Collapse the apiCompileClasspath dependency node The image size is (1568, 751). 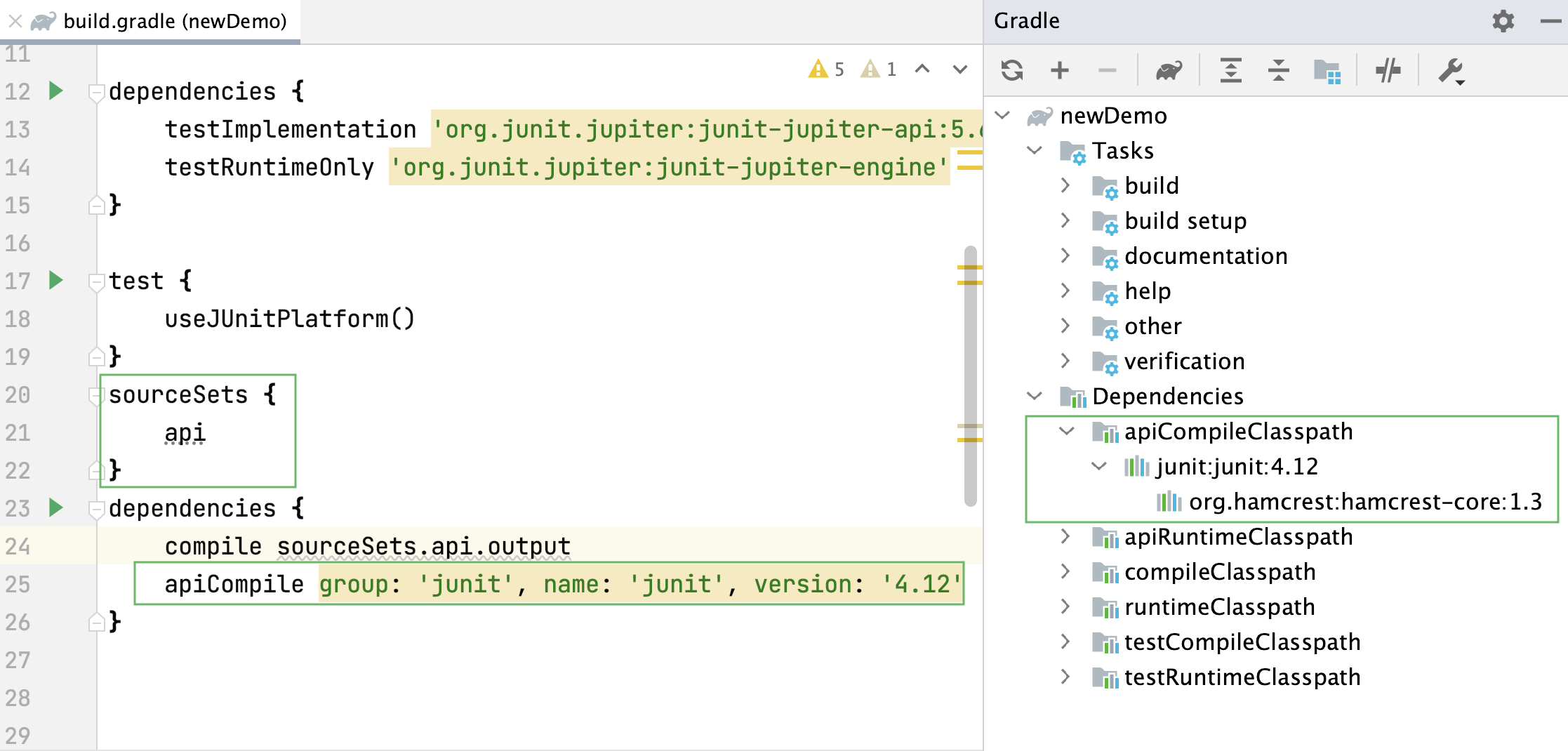1065,431
